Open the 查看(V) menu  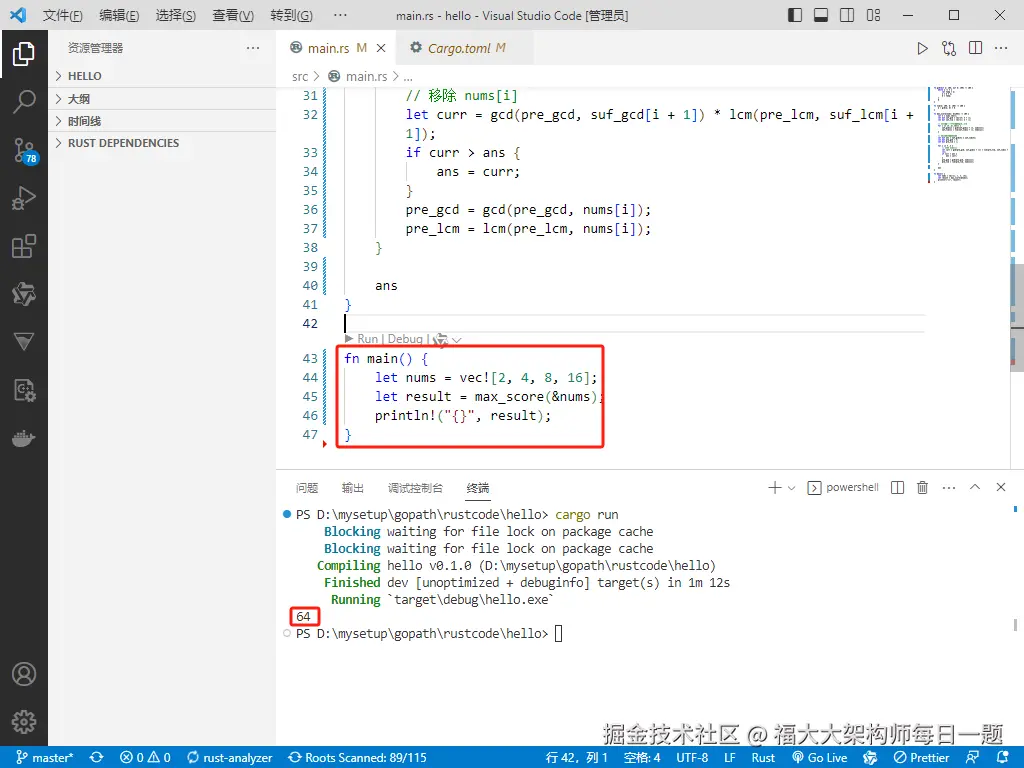(x=233, y=15)
